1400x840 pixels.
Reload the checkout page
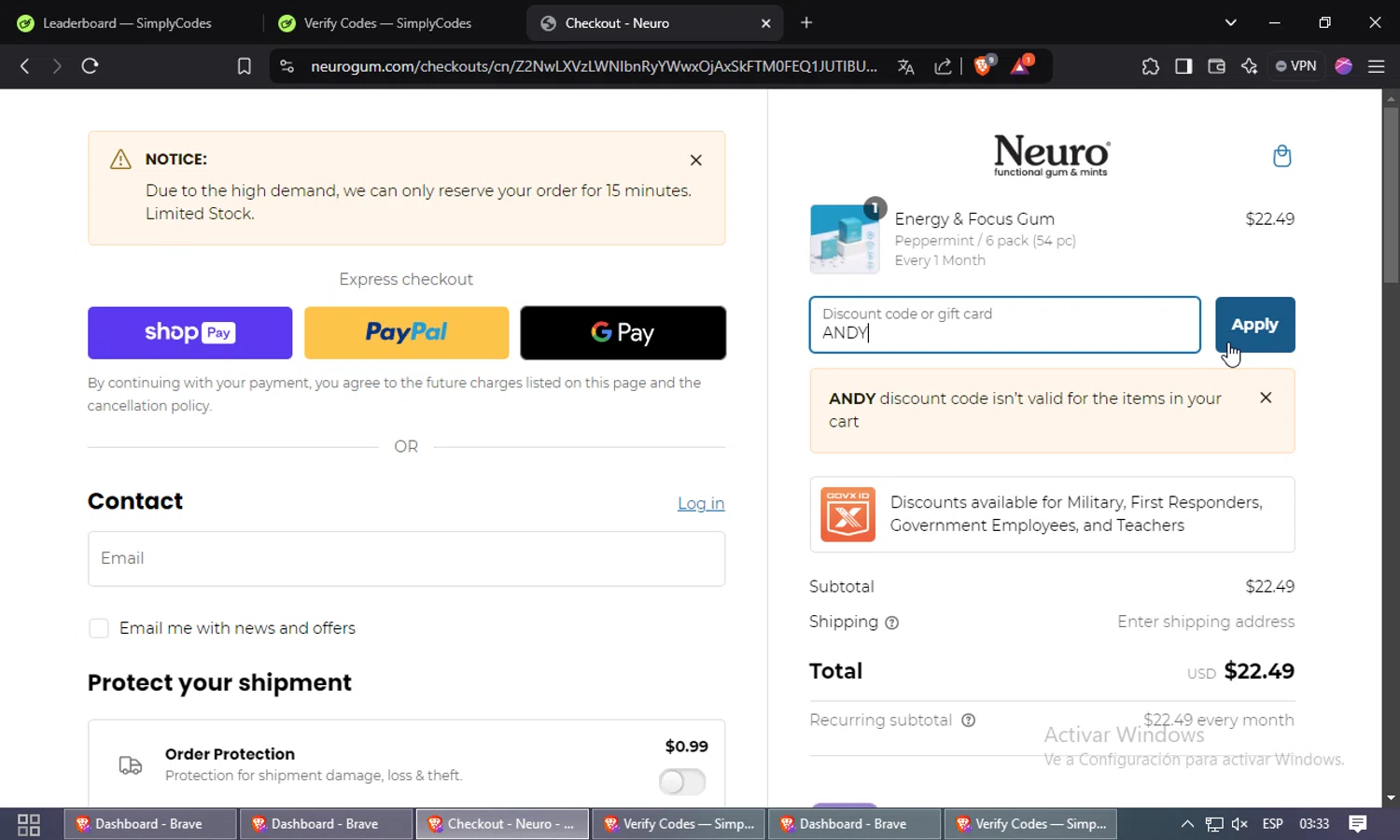pos(90,66)
